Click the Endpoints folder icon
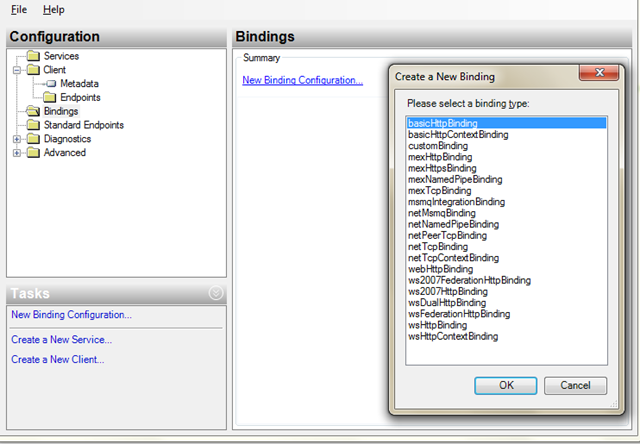 tap(49, 97)
